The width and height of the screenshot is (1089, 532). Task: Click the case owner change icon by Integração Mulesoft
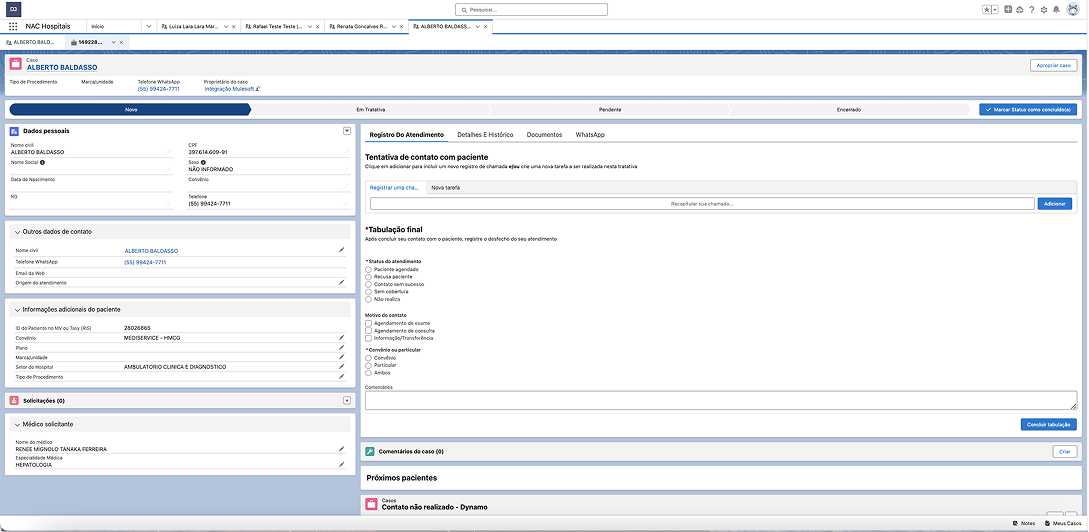pos(258,89)
